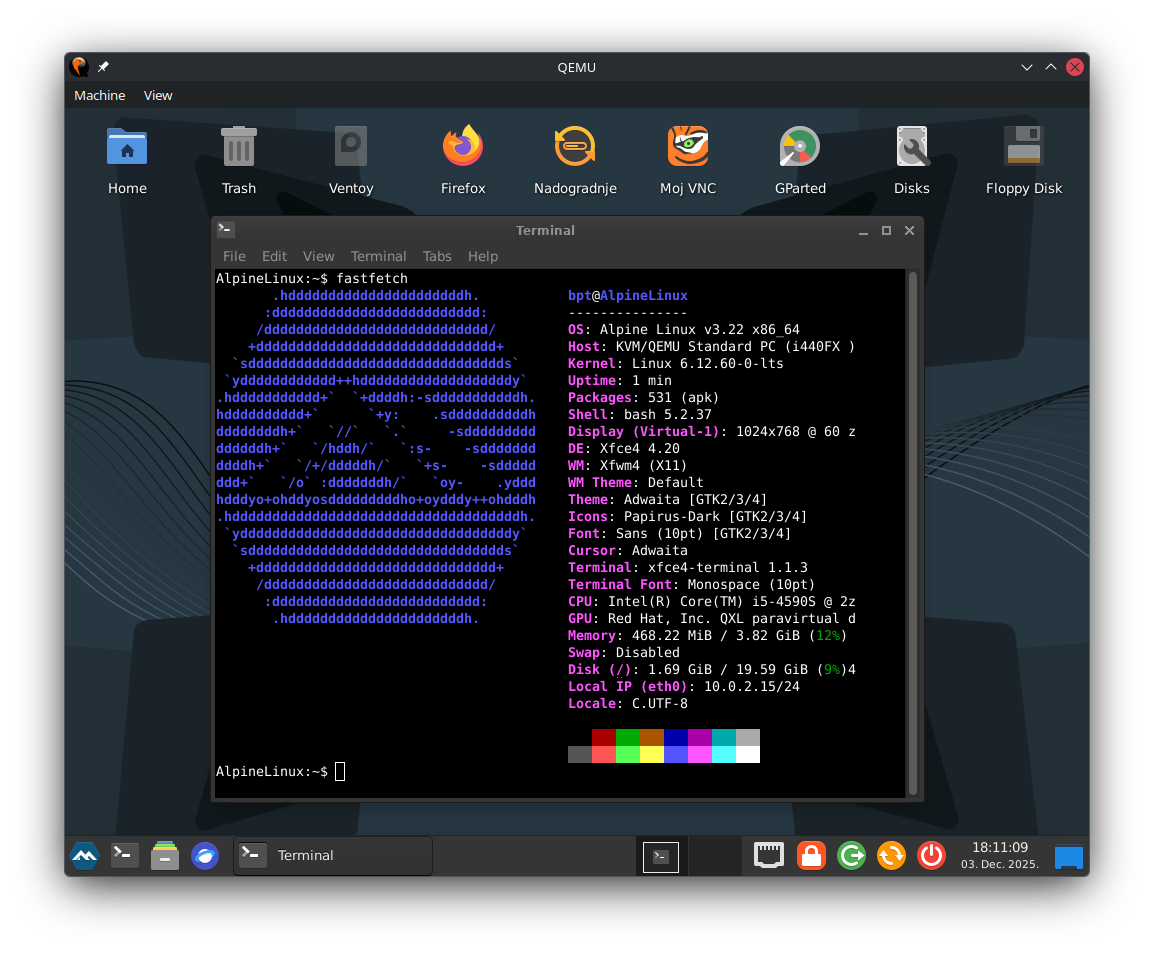Click the Terminal taskbar window button
Screen dimensions: 1154x953
[x=333, y=856]
